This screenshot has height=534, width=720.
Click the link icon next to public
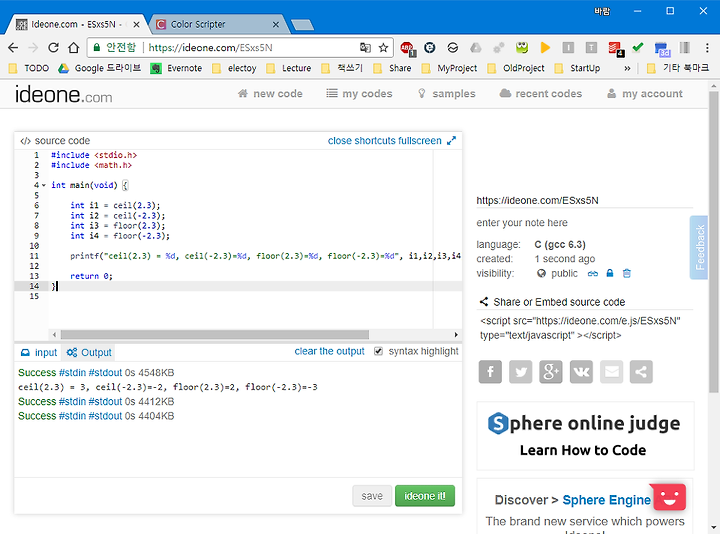pos(593,274)
